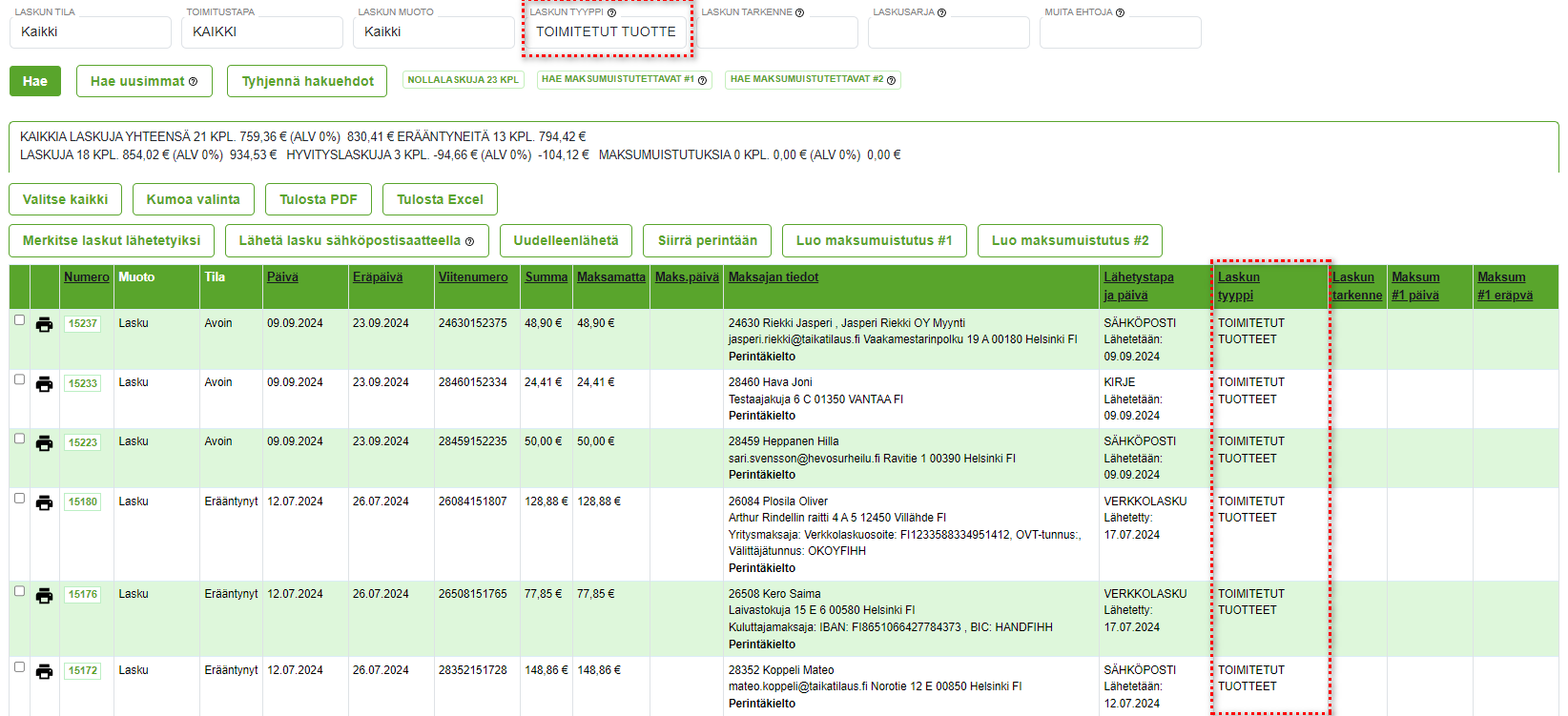This screenshot has height=716, width=1568.
Task: Open invoice number 15176
Action: tap(83, 595)
